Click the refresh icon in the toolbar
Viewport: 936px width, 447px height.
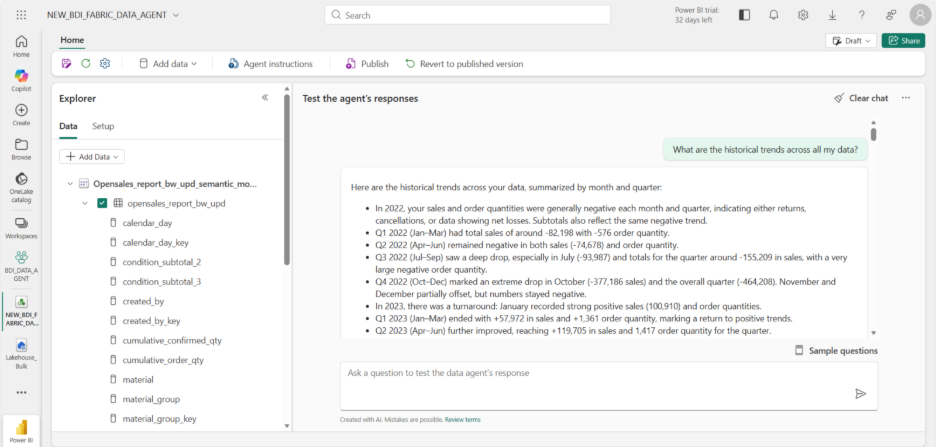(x=86, y=64)
